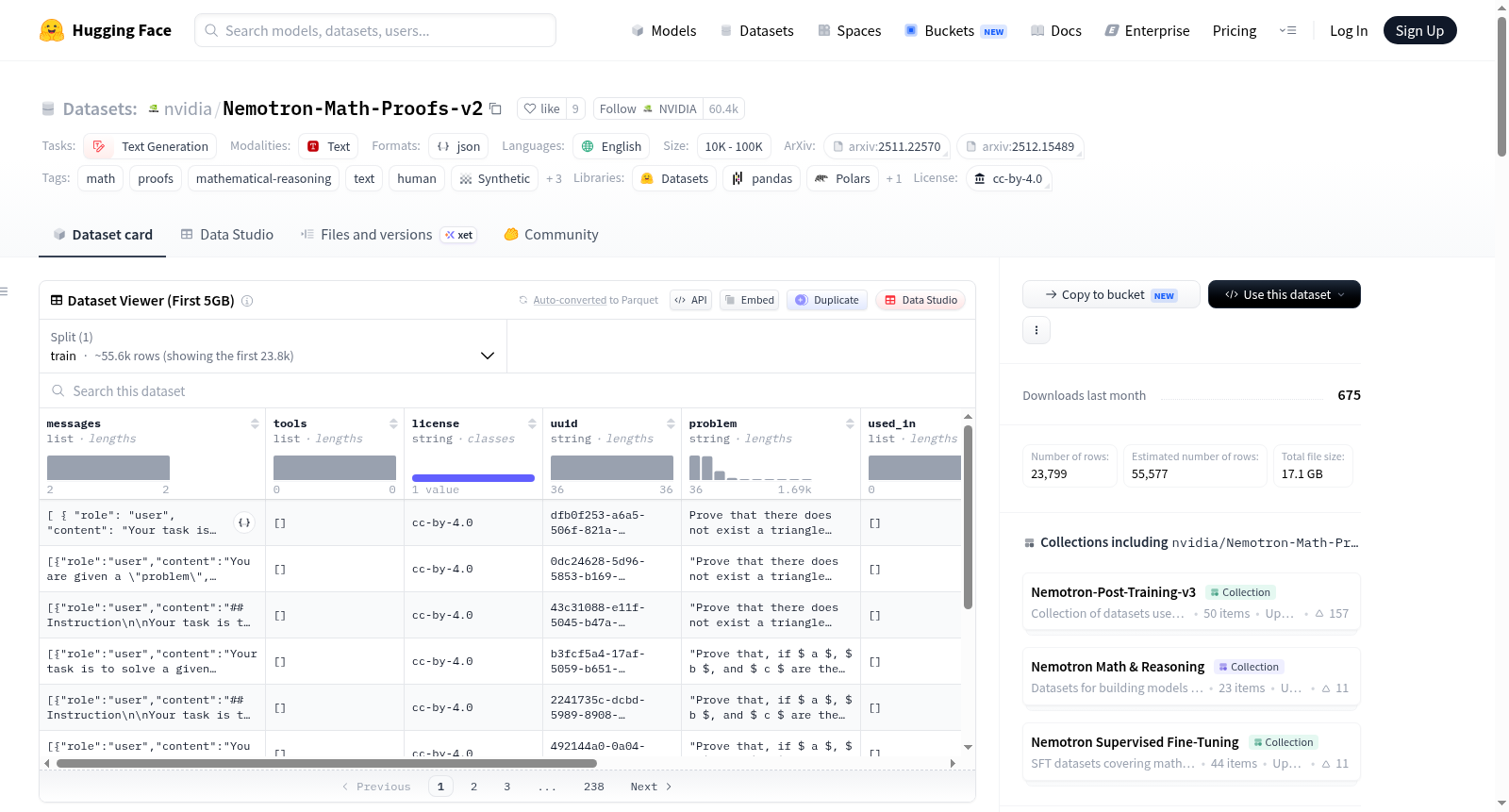Click the table vertical scrollbar
Viewport: 1509px width, 812px height.
coord(968,517)
